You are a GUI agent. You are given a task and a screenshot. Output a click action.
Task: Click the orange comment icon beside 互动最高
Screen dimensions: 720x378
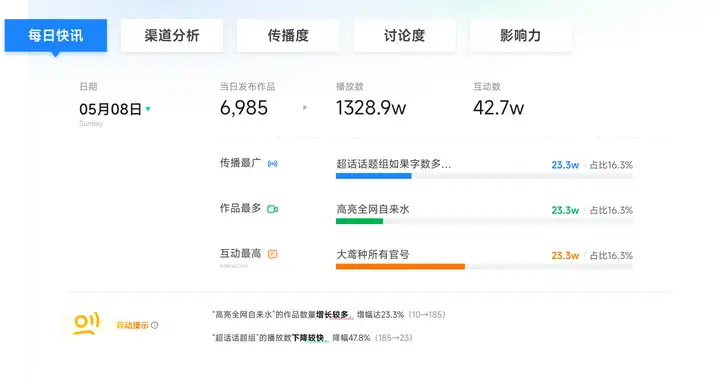click(272, 254)
